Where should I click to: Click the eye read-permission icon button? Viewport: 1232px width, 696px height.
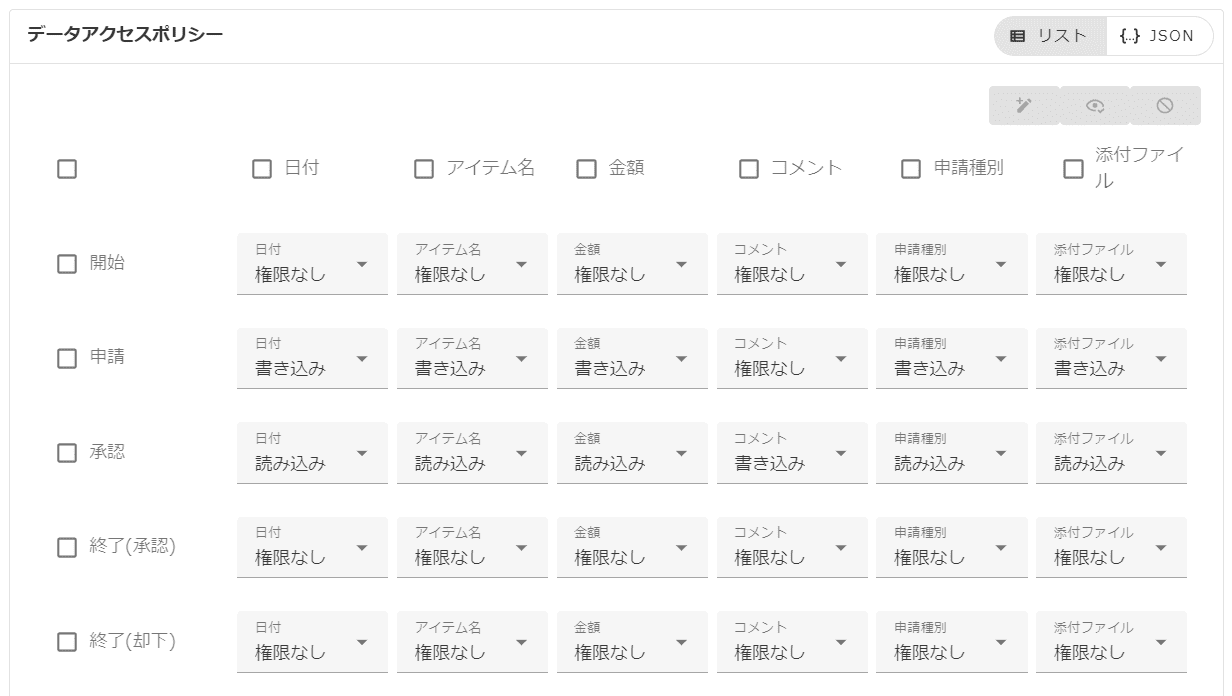tap(1095, 106)
